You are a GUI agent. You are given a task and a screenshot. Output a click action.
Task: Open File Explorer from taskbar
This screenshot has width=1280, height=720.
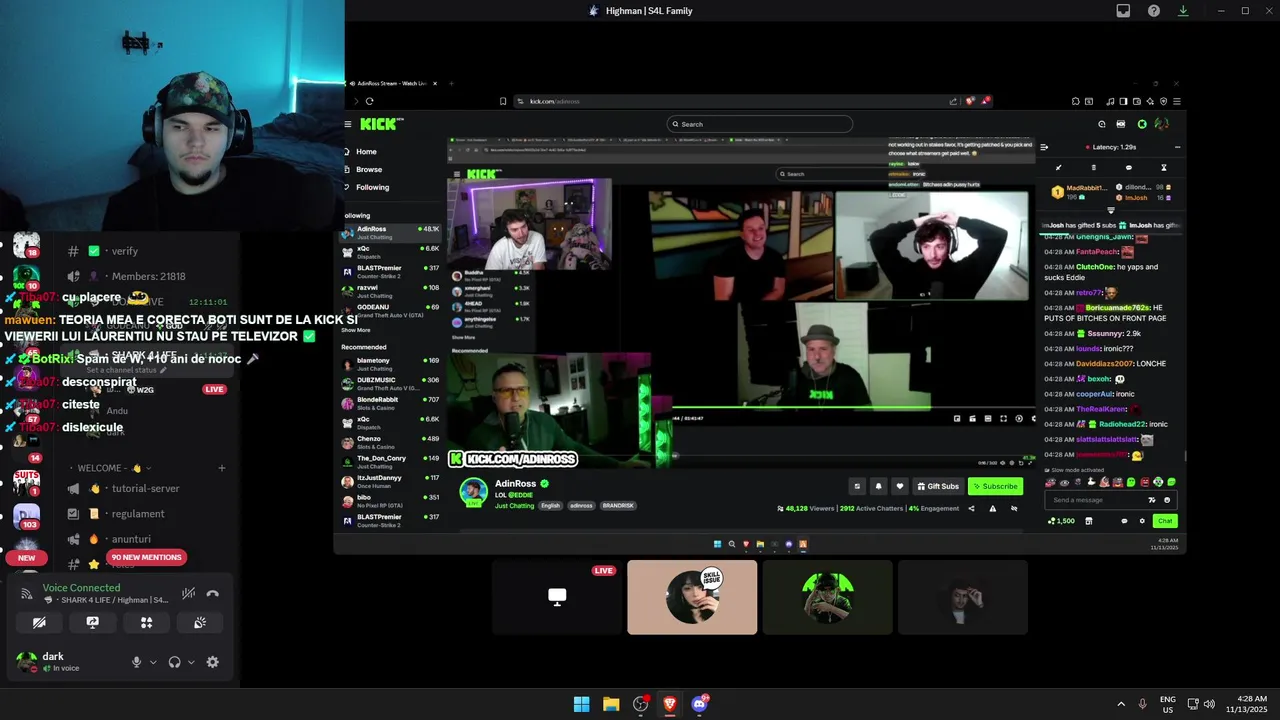pyautogui.click(x=611, y=704)
